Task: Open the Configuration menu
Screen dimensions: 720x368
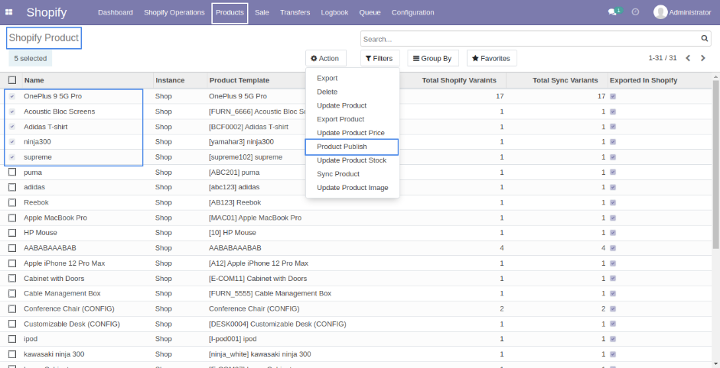Action: [413, 12]
